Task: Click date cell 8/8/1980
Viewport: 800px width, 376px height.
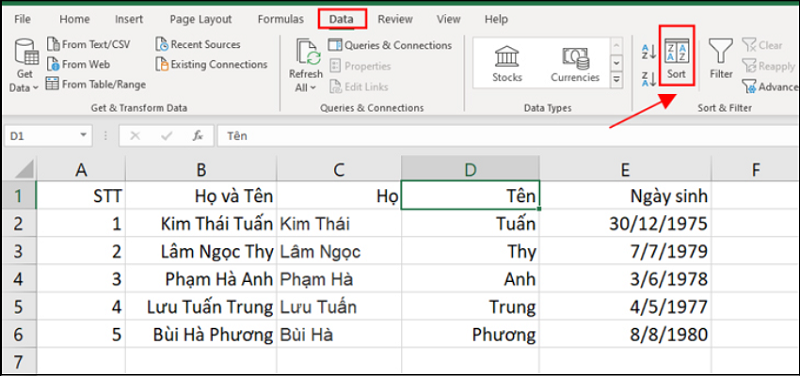Action: (x=626, y=334)
